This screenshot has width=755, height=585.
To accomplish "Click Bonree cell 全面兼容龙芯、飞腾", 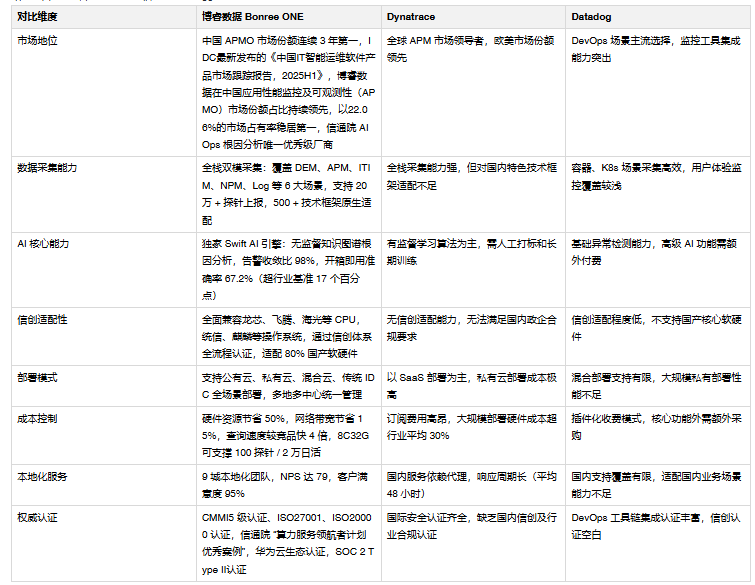I will tap(287, 337).
